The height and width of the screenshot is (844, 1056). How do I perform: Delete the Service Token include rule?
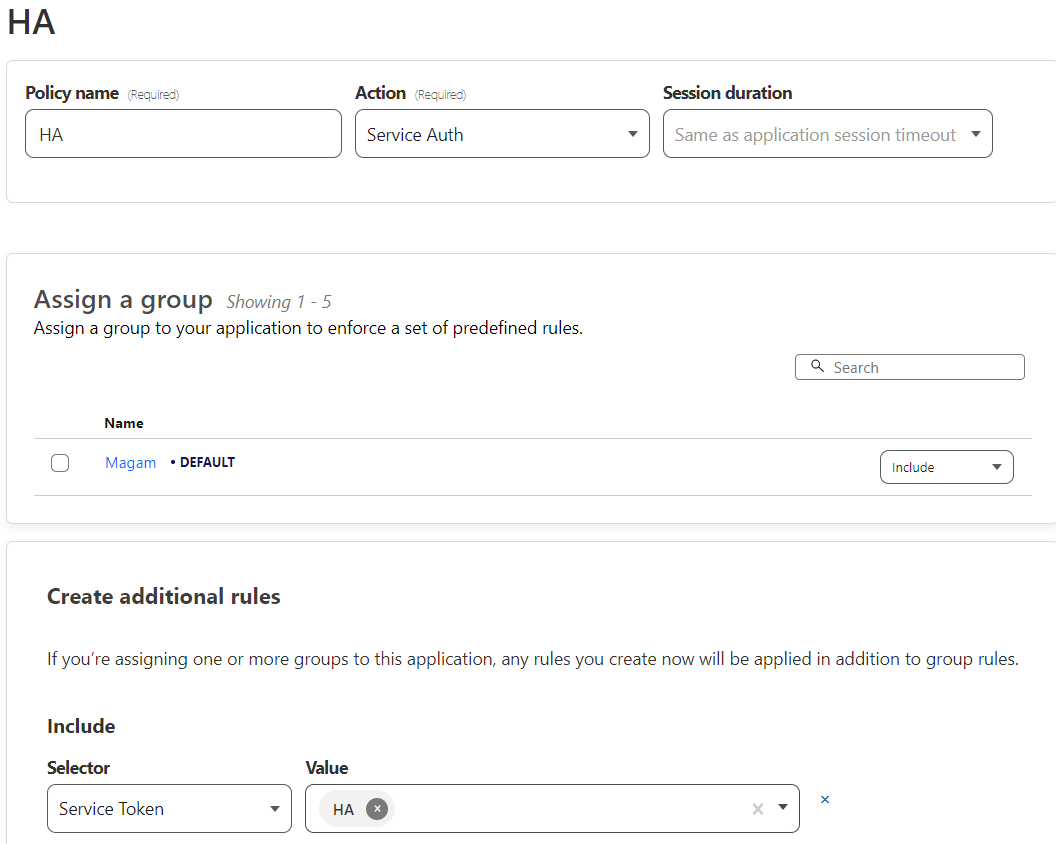click(825, 800)
